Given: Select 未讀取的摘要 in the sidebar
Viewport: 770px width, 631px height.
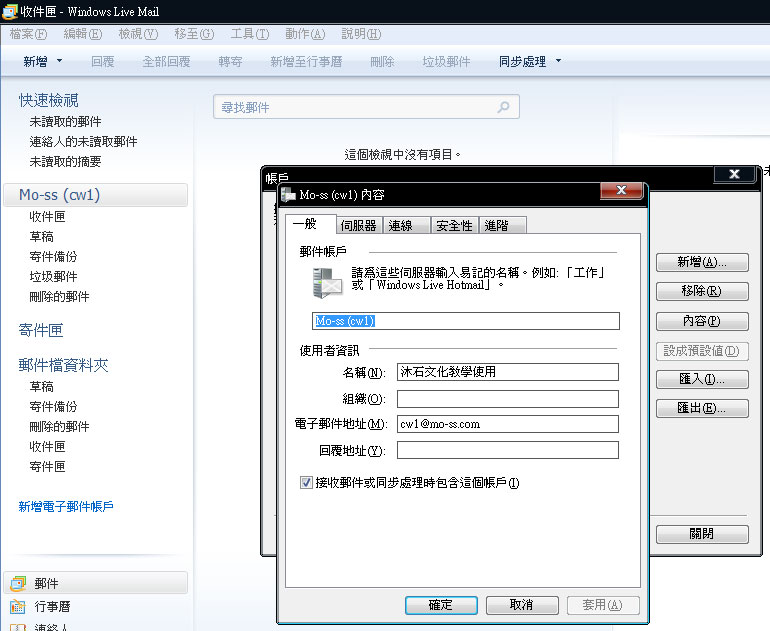Looking at the screenshot, I should 65,162.
